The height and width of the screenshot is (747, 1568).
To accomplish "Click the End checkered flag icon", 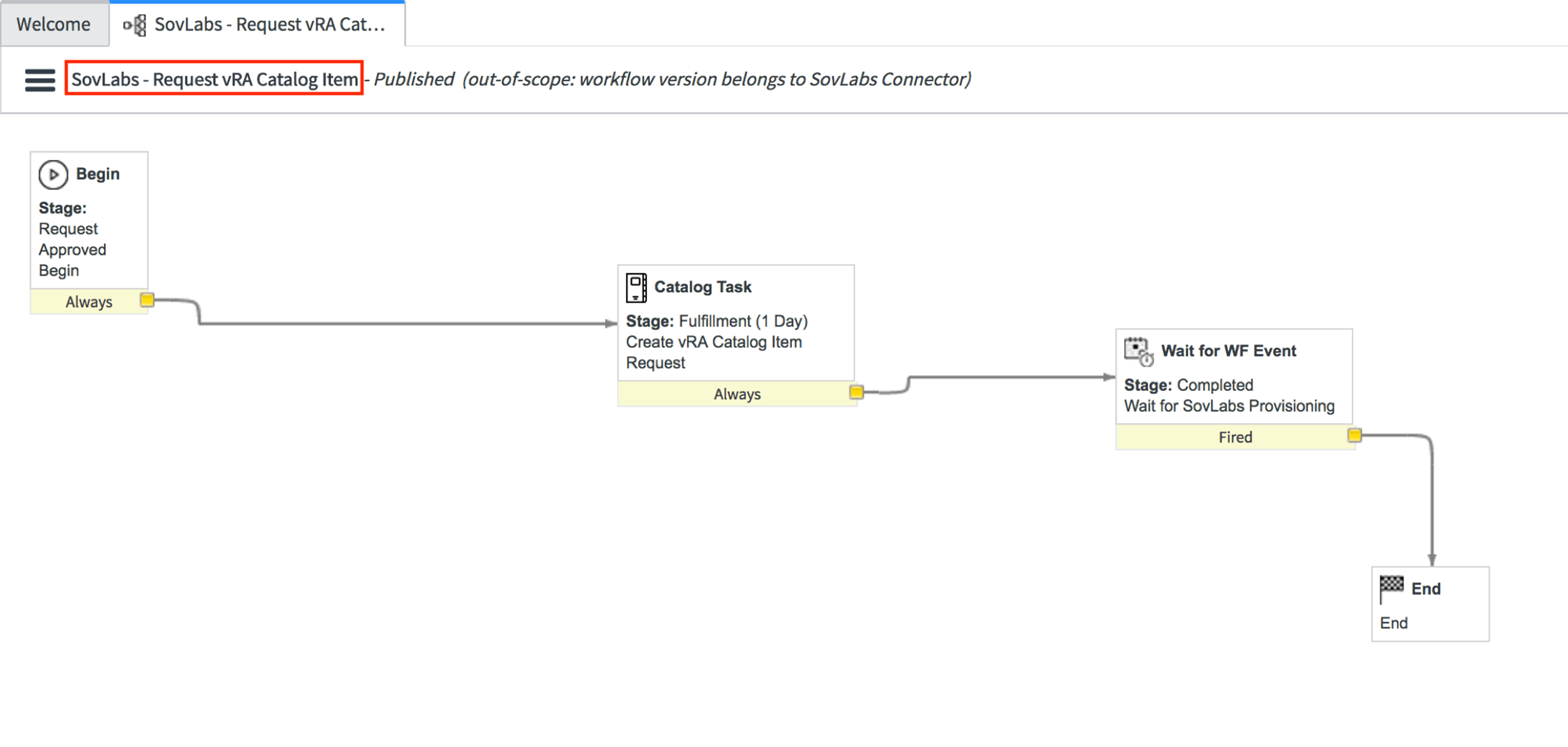I will click(x=1392, y=588).
